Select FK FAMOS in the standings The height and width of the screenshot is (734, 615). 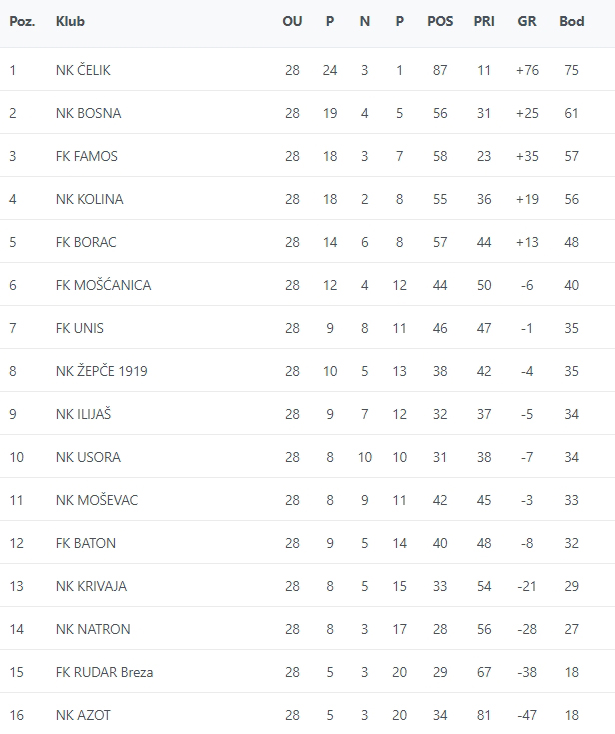click(86, 156)
